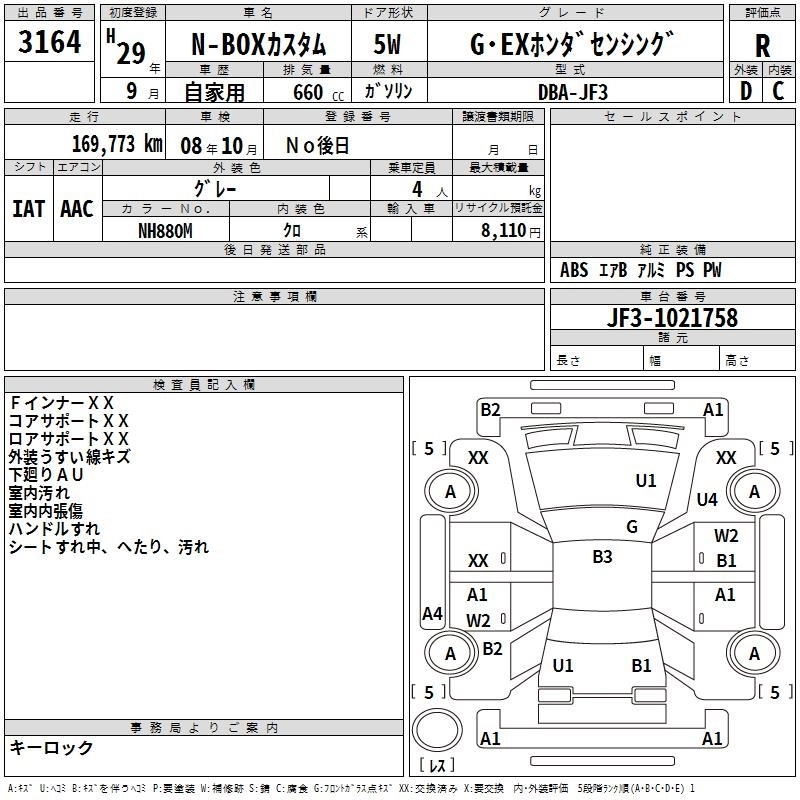800x800 pixels.
Task: Select the color number NH880M
Action: click(165, 231)
